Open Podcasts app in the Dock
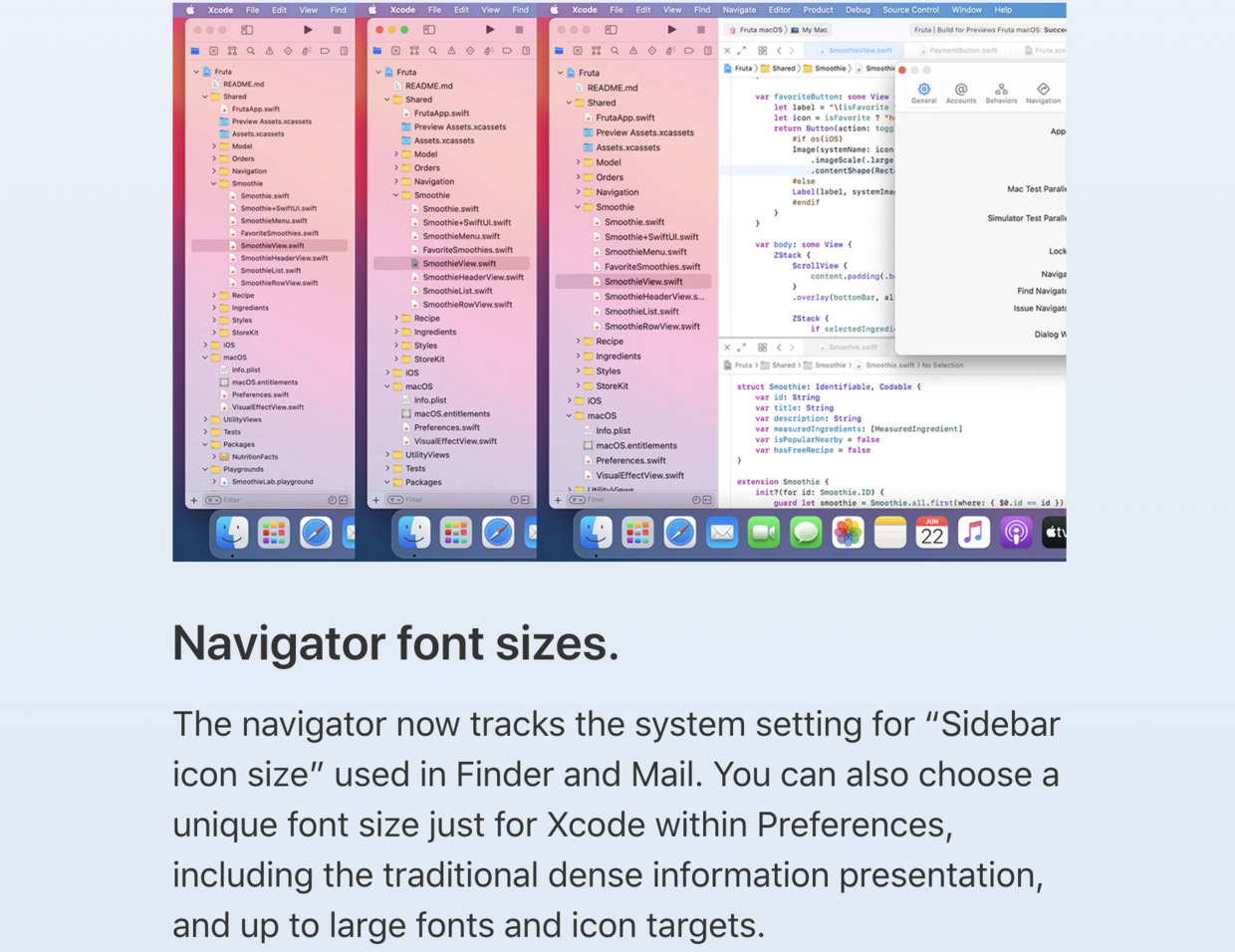 (x=1016, y=534)
